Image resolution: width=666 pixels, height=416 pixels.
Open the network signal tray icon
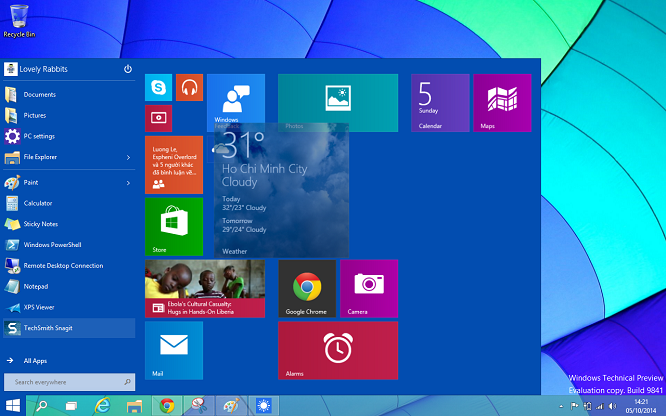click(600, 407)
